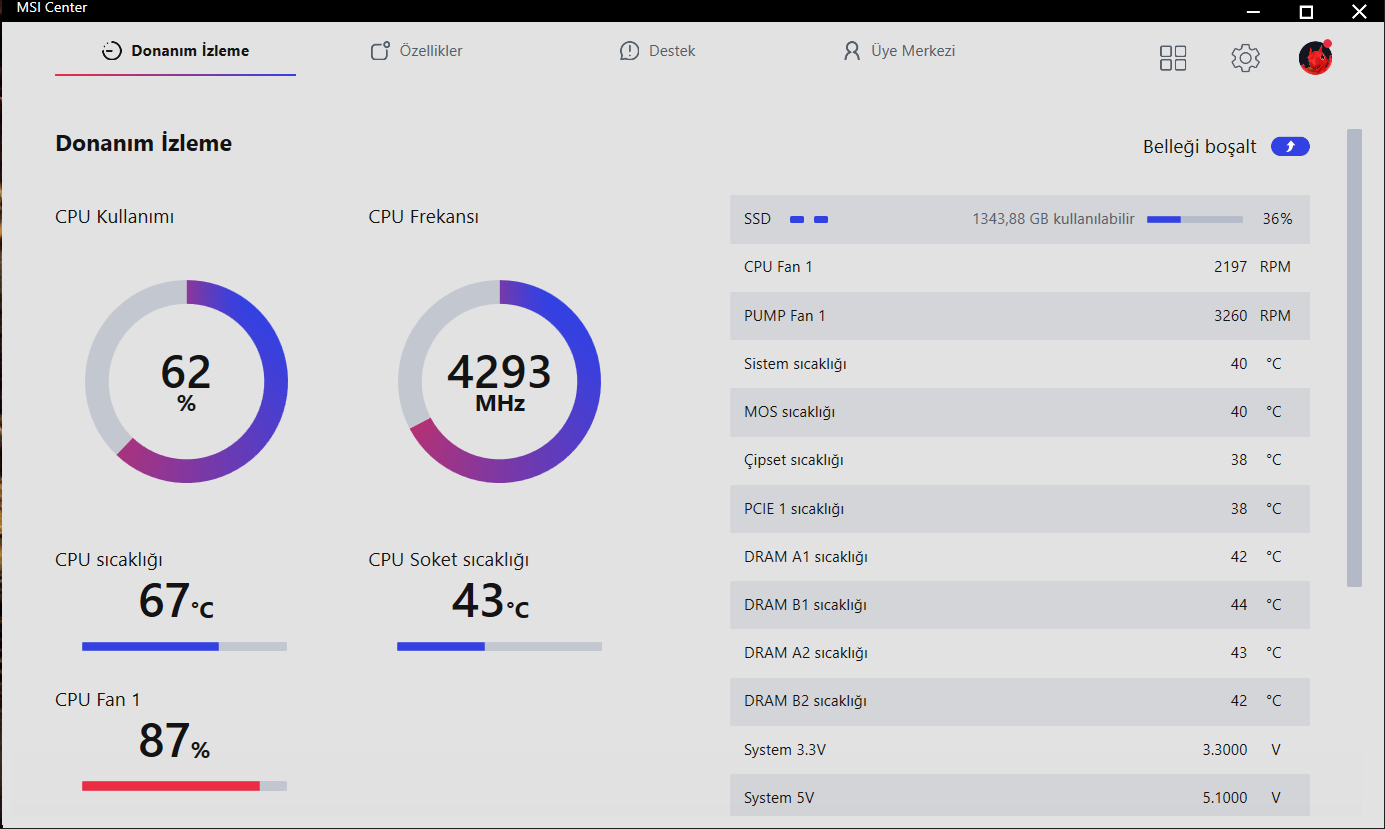1385x829 pixels.
Task: Open the Özellikler tab
Action: [x=416, y=51]
